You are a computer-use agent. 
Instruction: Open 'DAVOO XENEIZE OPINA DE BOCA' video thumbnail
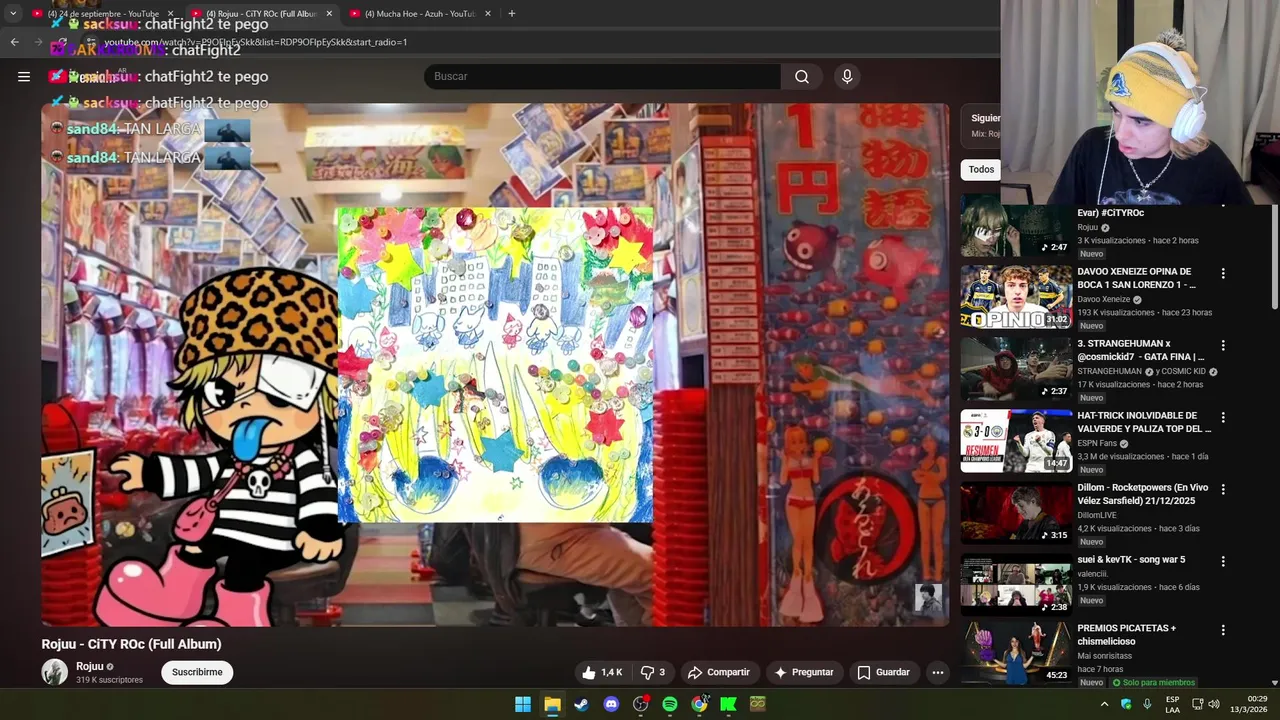point(1016,297)
